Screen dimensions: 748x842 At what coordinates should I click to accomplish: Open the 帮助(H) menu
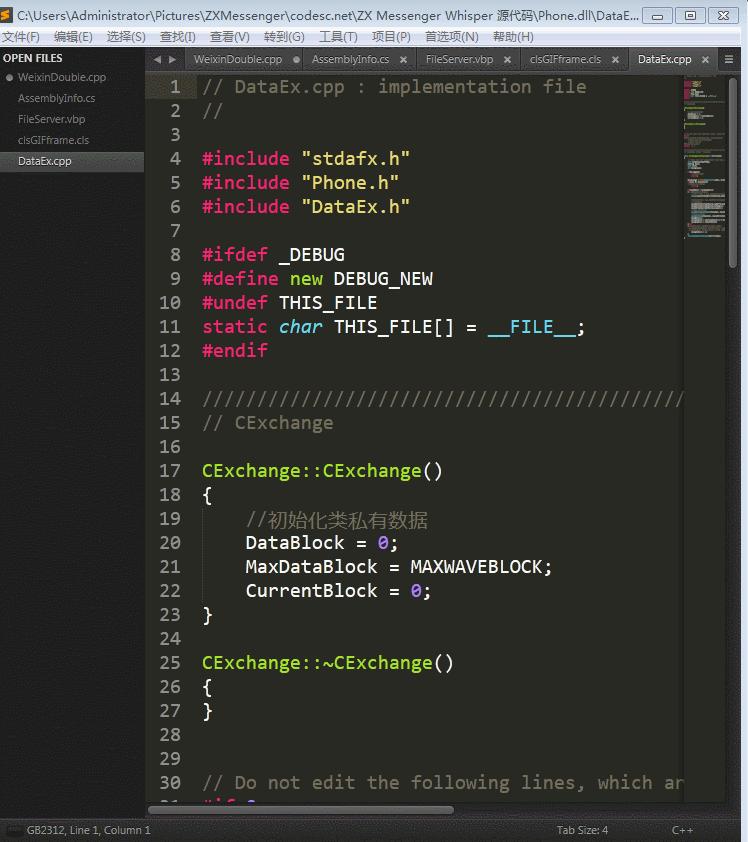tap(513, 37)
